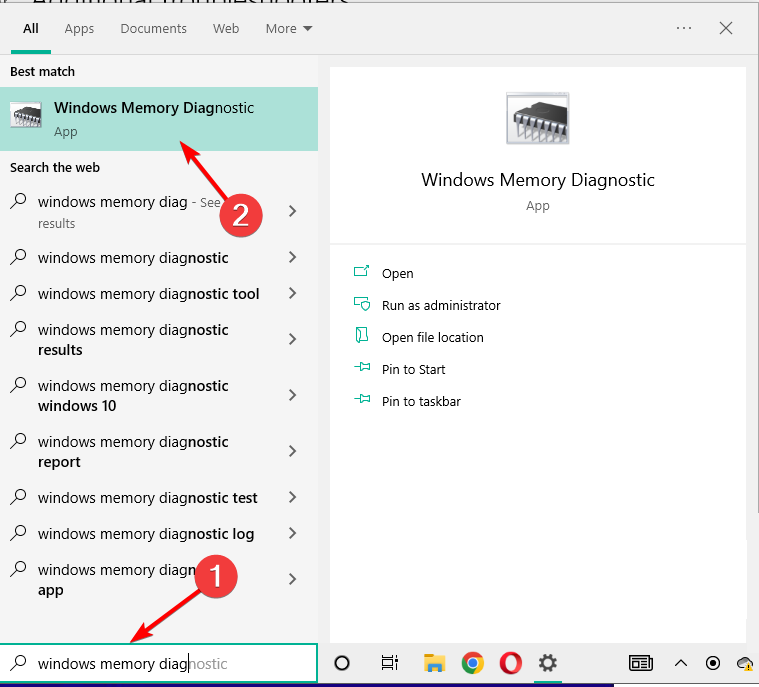Click the pin icon next to Pin to taskbar

coord(362,399)
